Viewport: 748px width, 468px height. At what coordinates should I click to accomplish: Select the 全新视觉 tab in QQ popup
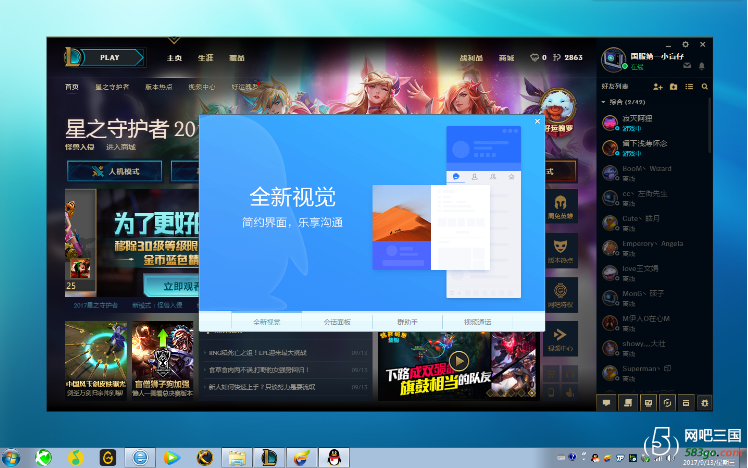(x=267, y=322)
